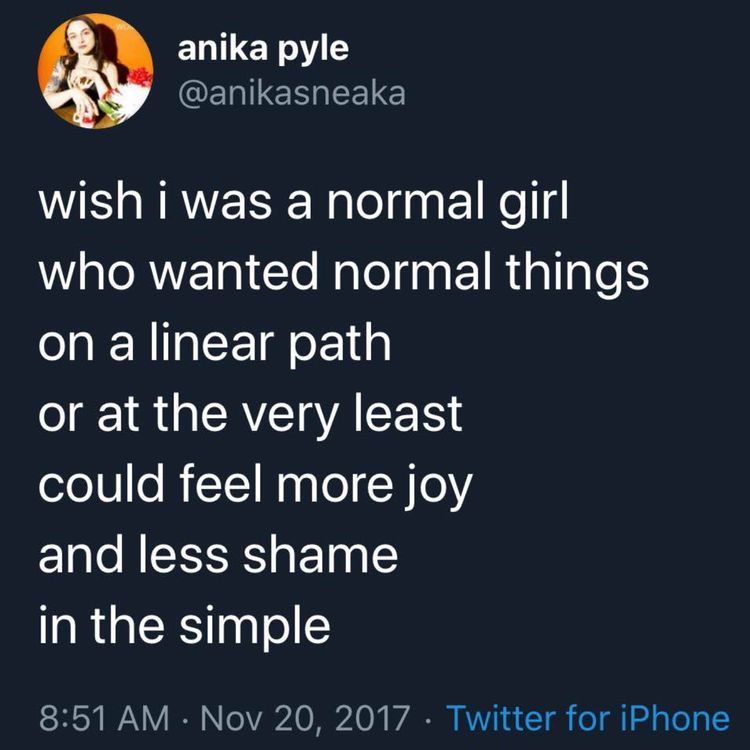Click the word "linear" in the tweet

[x=209, y=343]
